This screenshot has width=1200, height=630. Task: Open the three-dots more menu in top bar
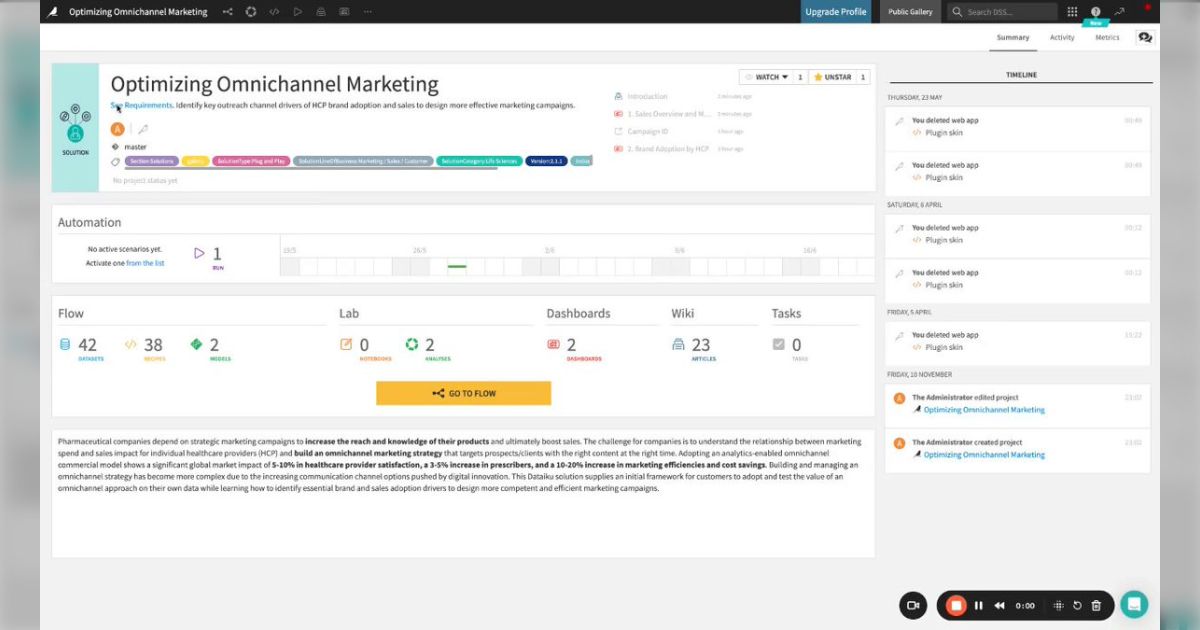click(x=367, y=12)
